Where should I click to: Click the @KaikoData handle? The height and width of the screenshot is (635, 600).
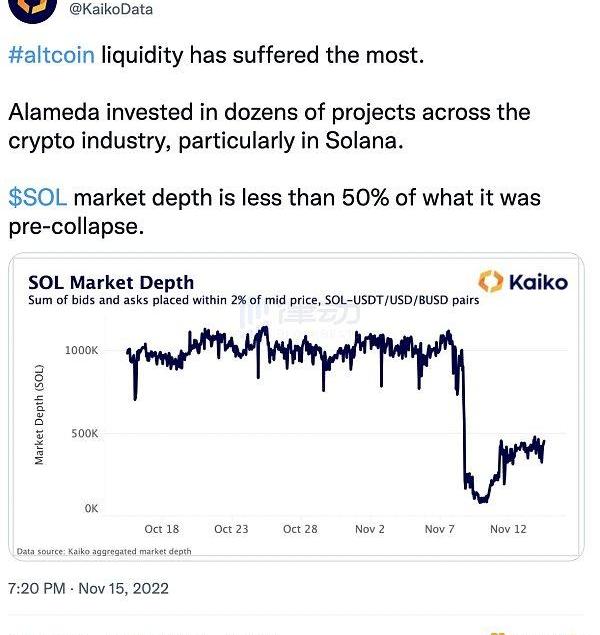(111, 9)
